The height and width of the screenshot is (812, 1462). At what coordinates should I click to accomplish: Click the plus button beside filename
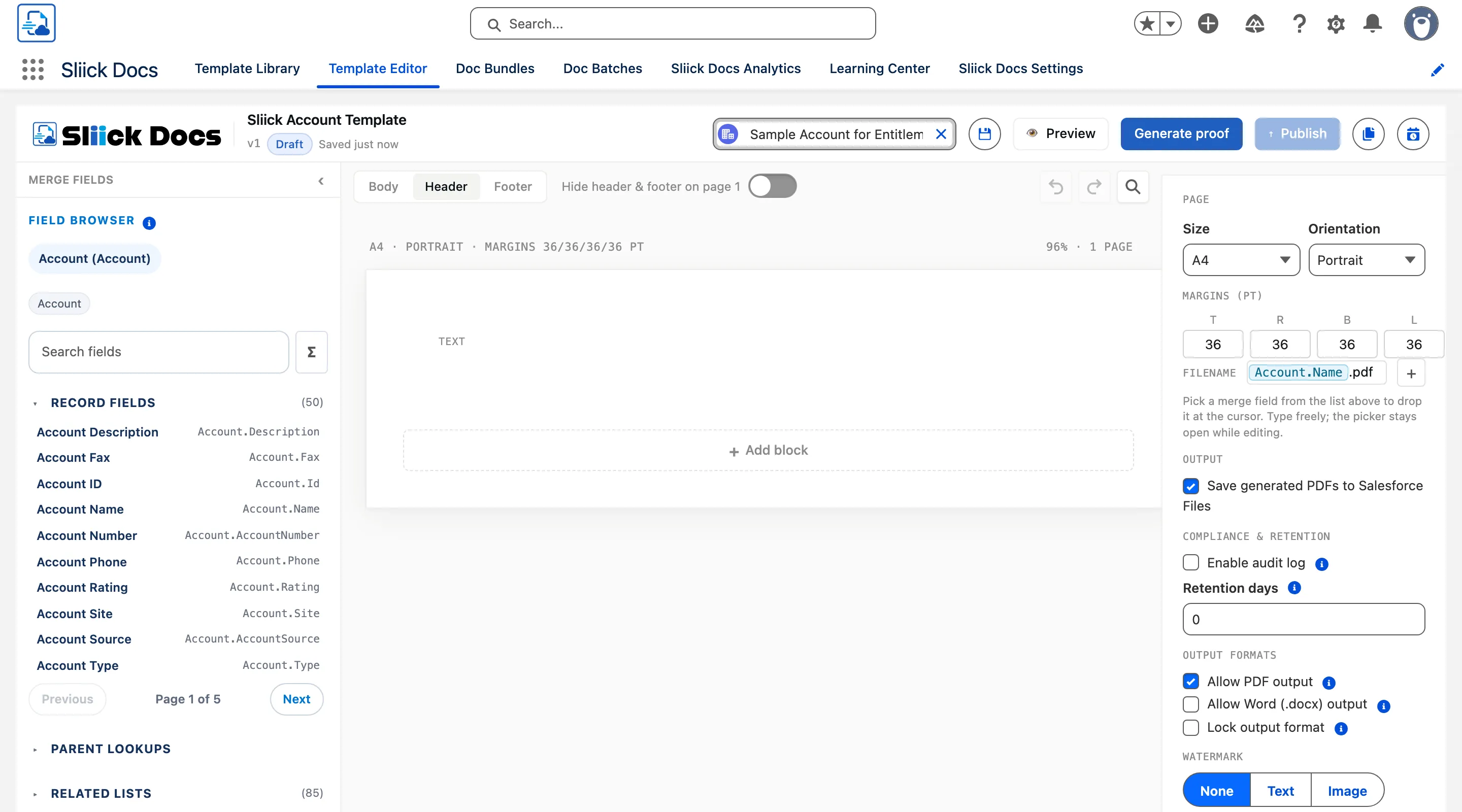pyautogui.click(x=1411, y=374)
